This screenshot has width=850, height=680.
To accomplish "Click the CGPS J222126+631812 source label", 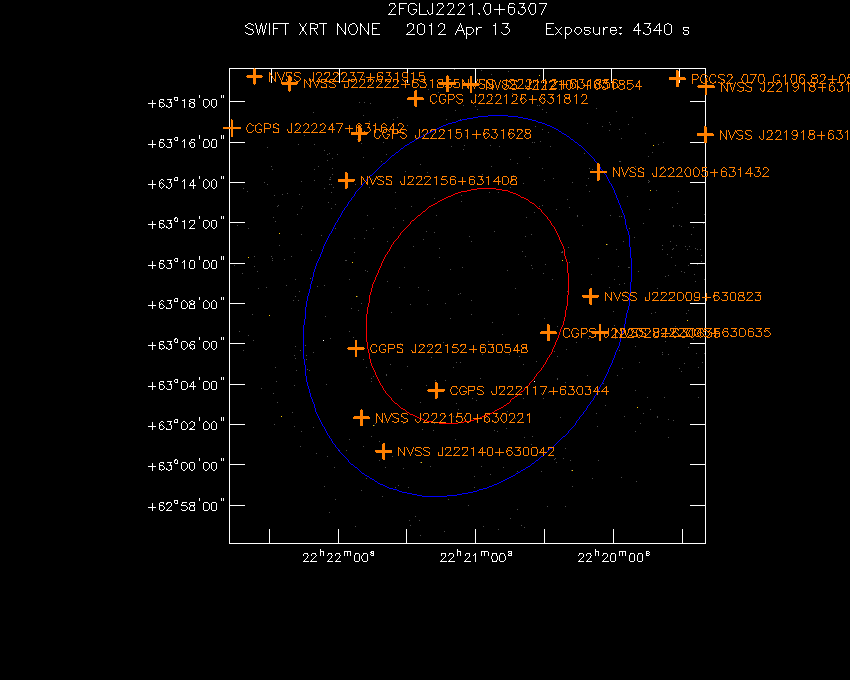I will click(x=508, y=99).
